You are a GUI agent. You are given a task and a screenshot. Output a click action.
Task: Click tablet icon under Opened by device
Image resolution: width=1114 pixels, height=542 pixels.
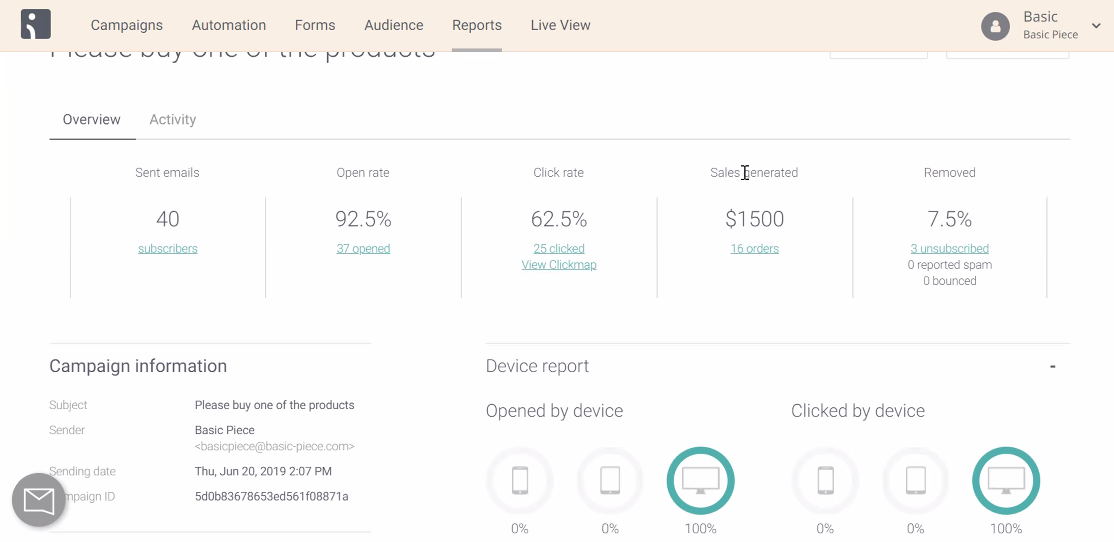pos(610,481)
